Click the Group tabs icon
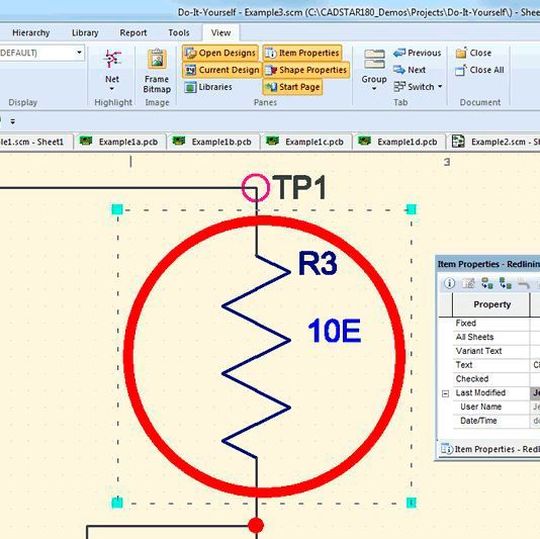 pos(374,59)
